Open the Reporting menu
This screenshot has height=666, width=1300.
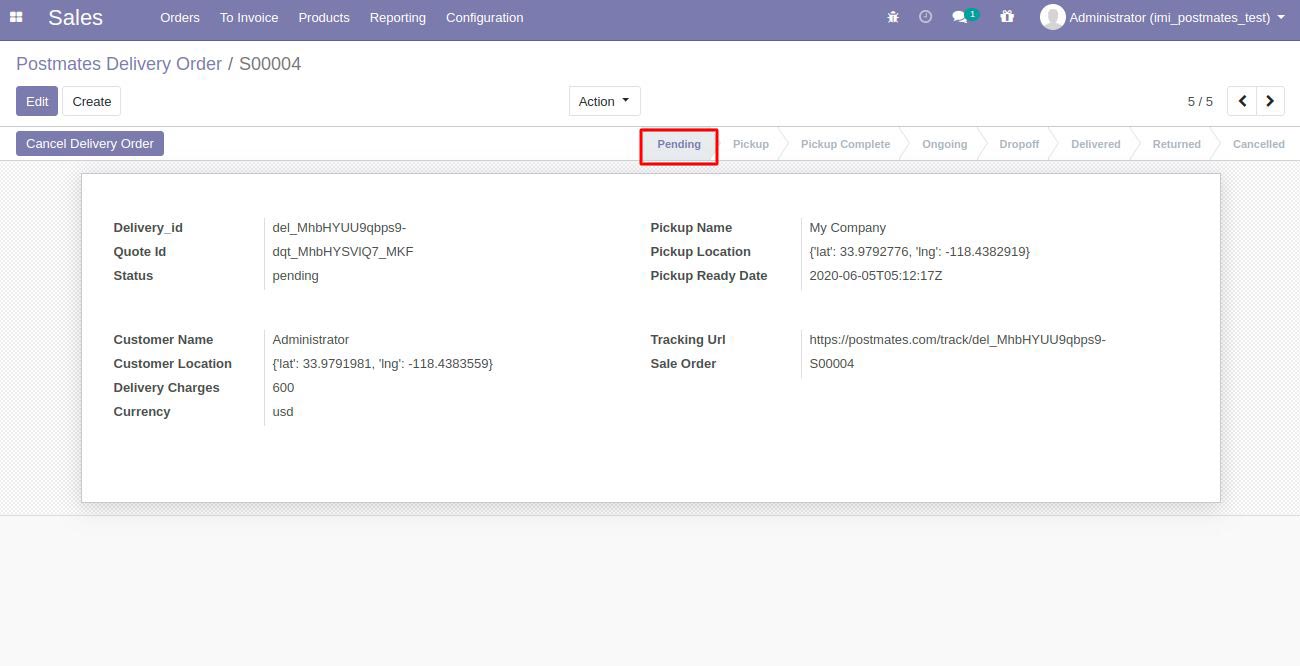(x=397, y=17)
